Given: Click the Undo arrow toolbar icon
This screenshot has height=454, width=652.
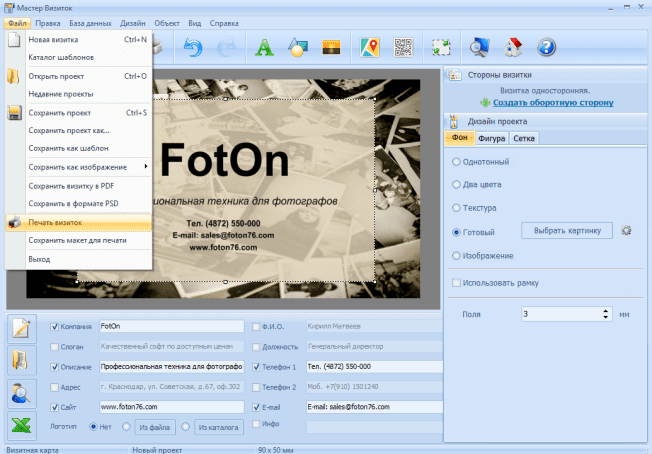Looking at the screenshot, I should [193, 47].
